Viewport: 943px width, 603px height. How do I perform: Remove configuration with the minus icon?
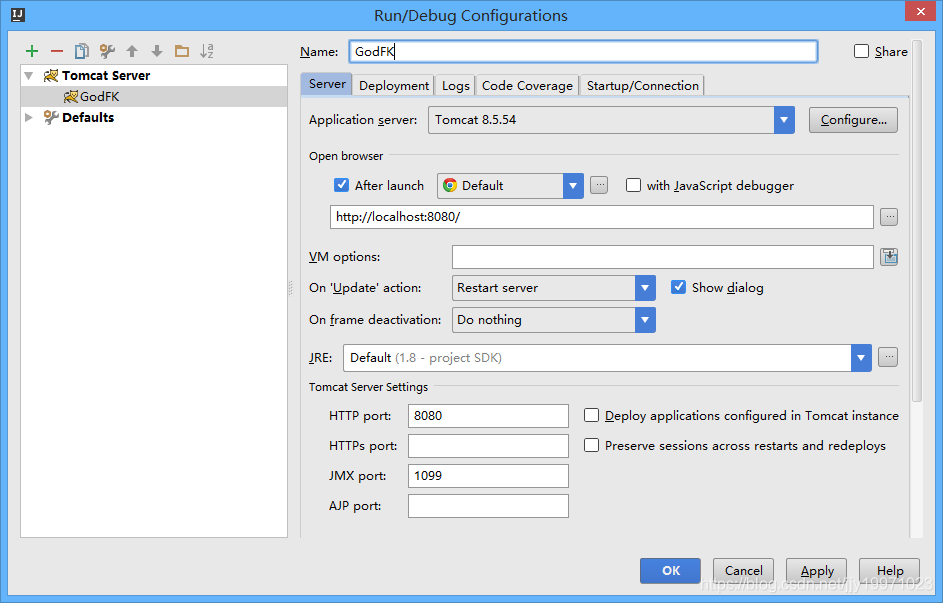[57, 51]
